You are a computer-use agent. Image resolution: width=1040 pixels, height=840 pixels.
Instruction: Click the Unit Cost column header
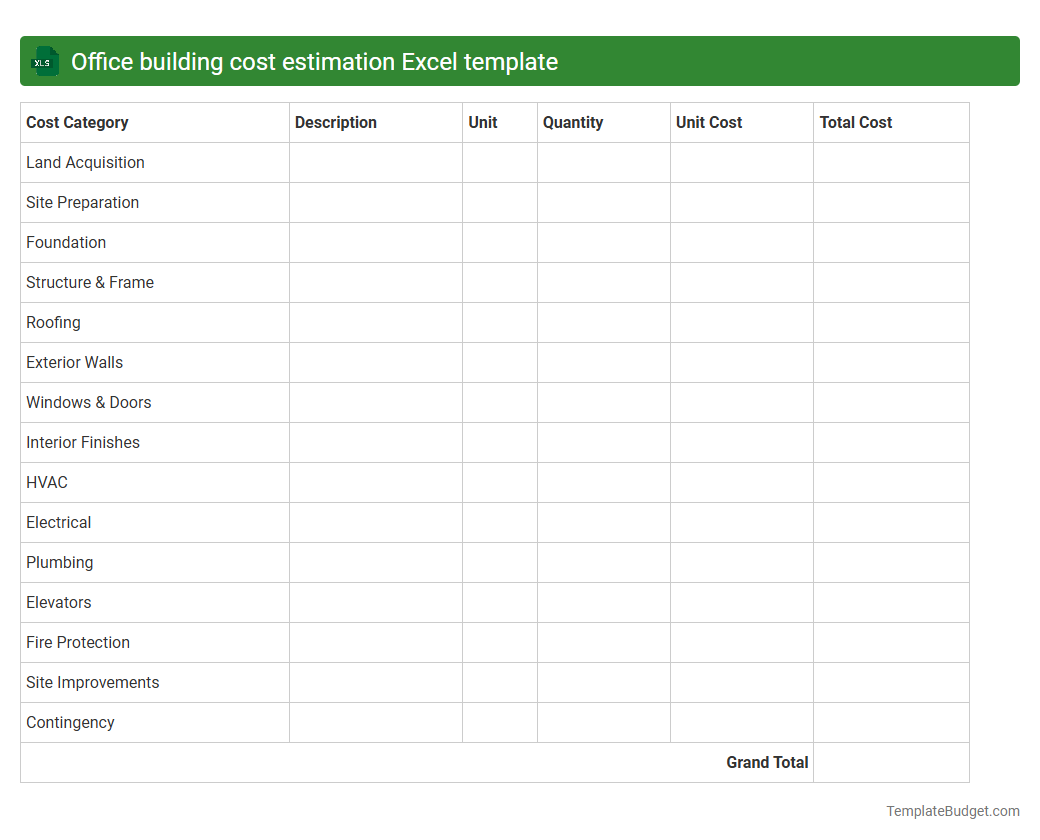(x=709, y=122)
